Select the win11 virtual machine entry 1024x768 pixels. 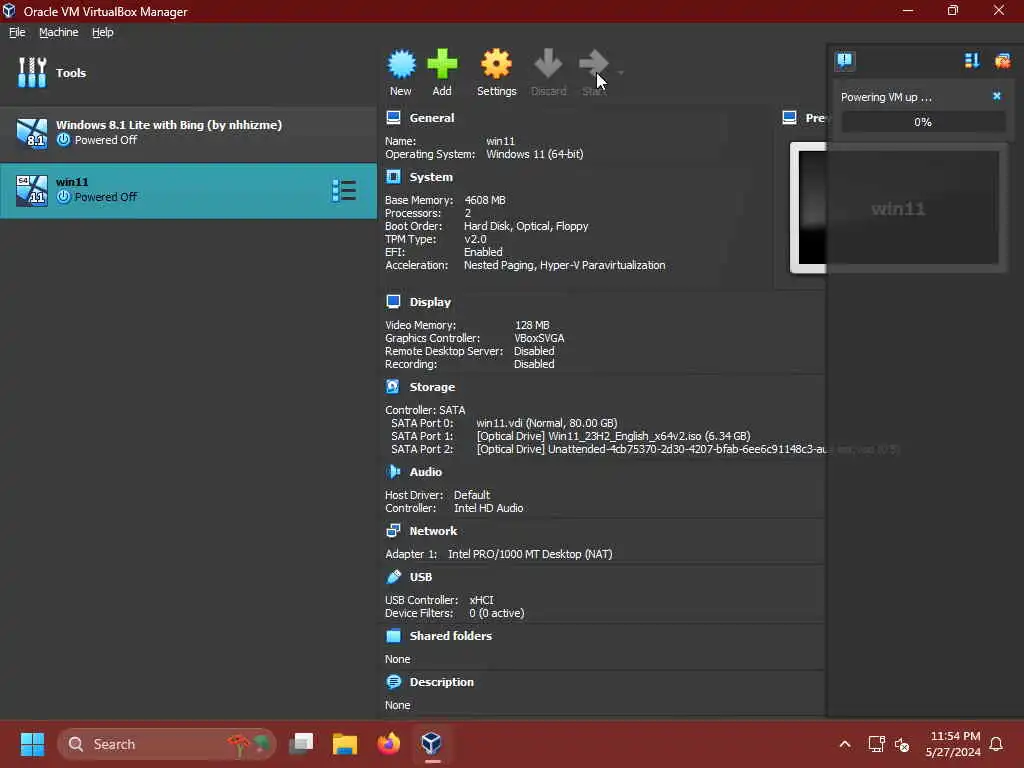pyautogui.click(x=188, y=191)
